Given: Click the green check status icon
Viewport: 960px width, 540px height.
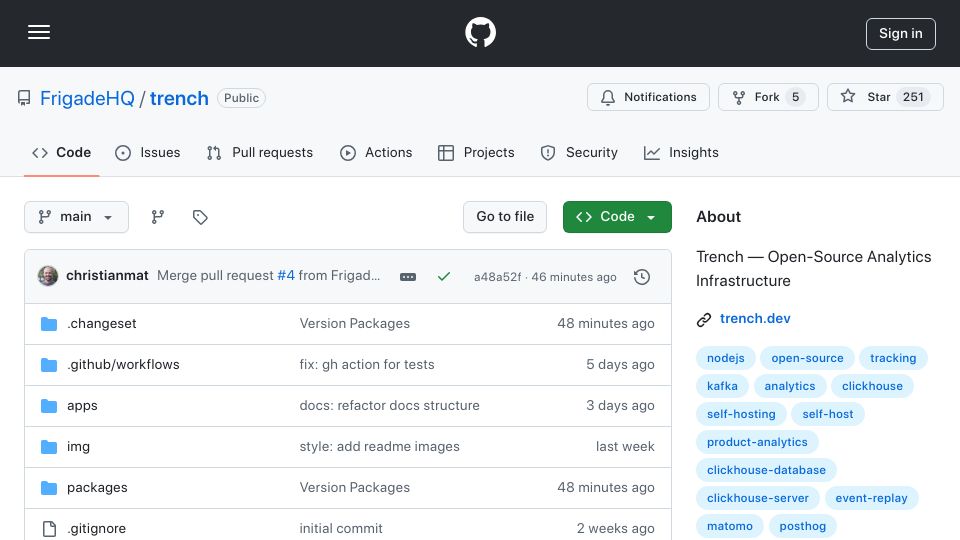Looking at the screenshot, I should [444, 277].
